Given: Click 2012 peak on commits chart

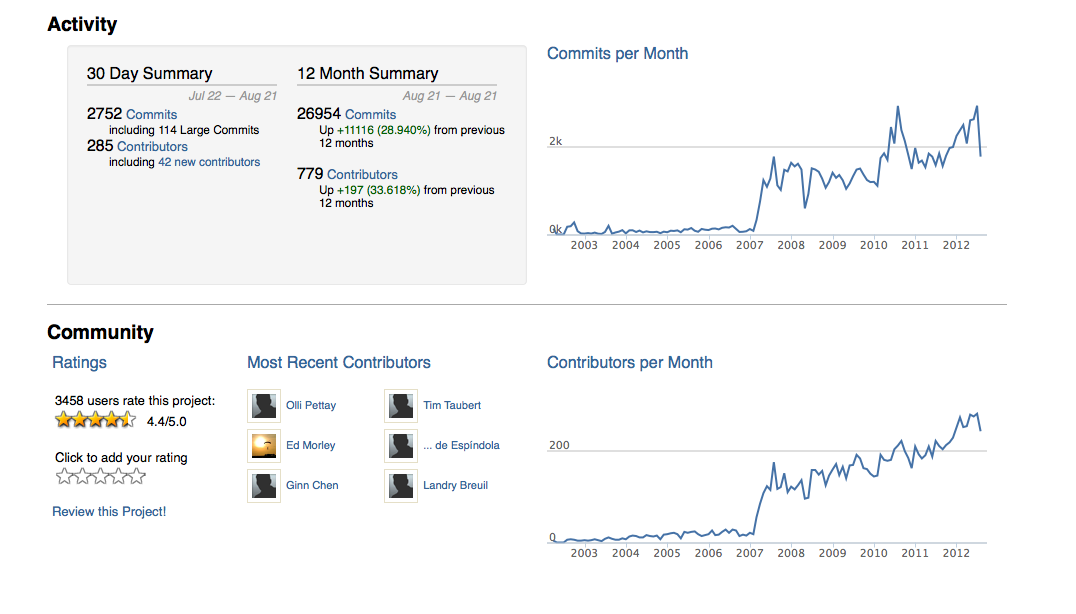Looking at the screenshot, I should [976, 107].
